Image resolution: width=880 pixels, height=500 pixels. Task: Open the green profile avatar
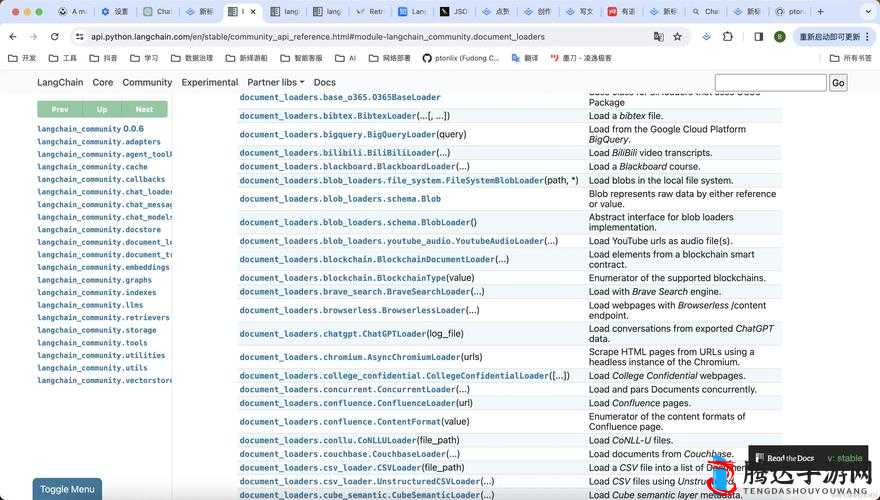pos(779,36)
